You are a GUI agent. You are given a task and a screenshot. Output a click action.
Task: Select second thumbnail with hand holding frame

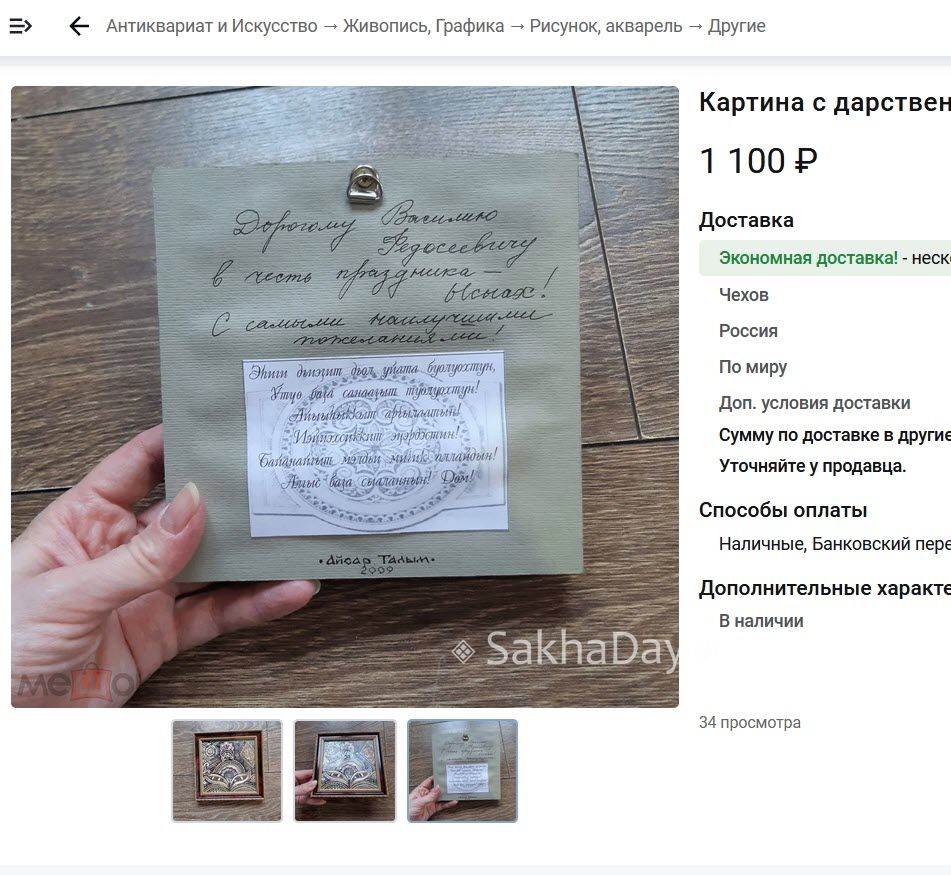345,771
